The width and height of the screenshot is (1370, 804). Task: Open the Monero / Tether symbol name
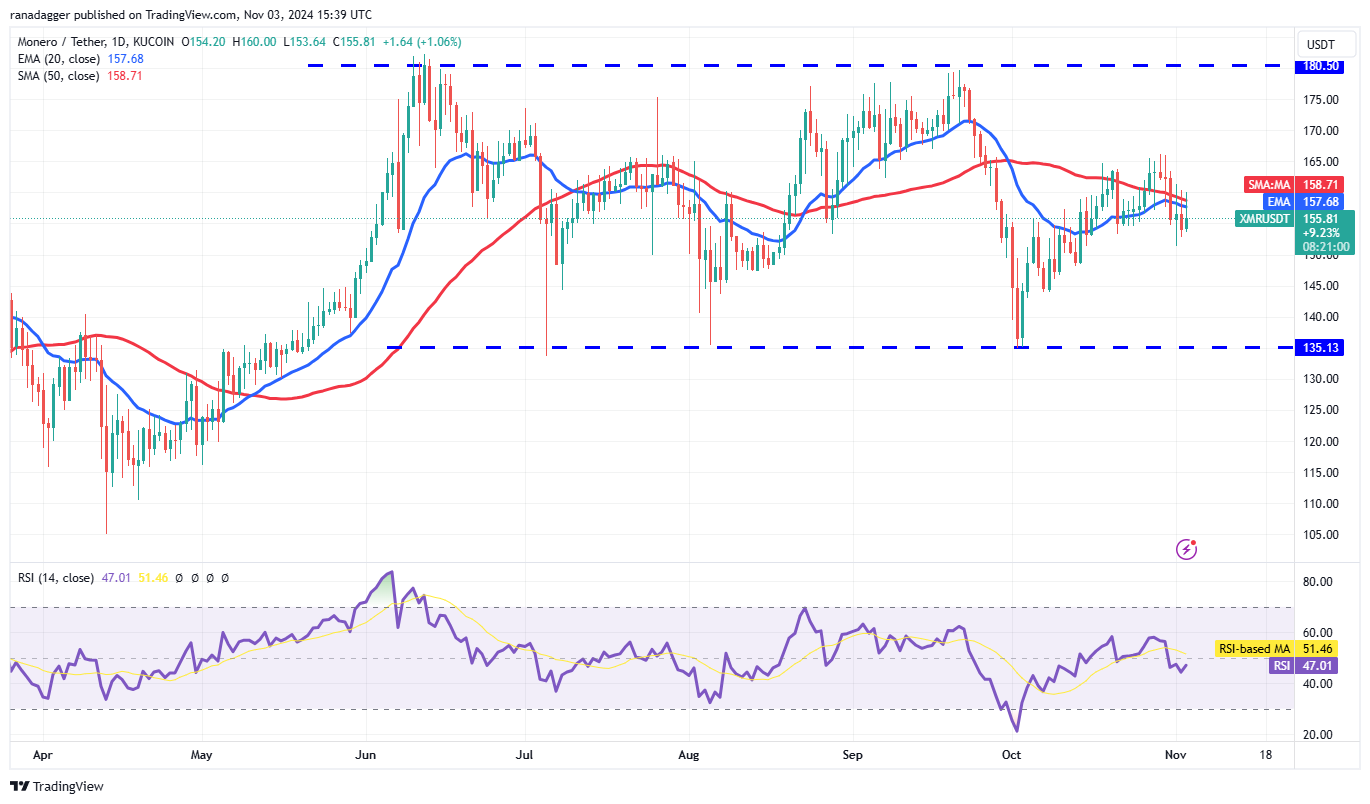pos(60,42)
